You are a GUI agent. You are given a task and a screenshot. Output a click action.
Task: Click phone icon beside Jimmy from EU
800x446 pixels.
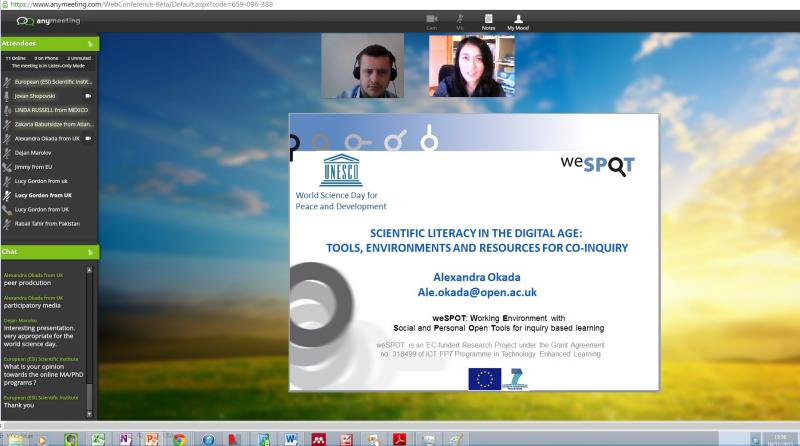pyautogui.click(x=8, y=167)
